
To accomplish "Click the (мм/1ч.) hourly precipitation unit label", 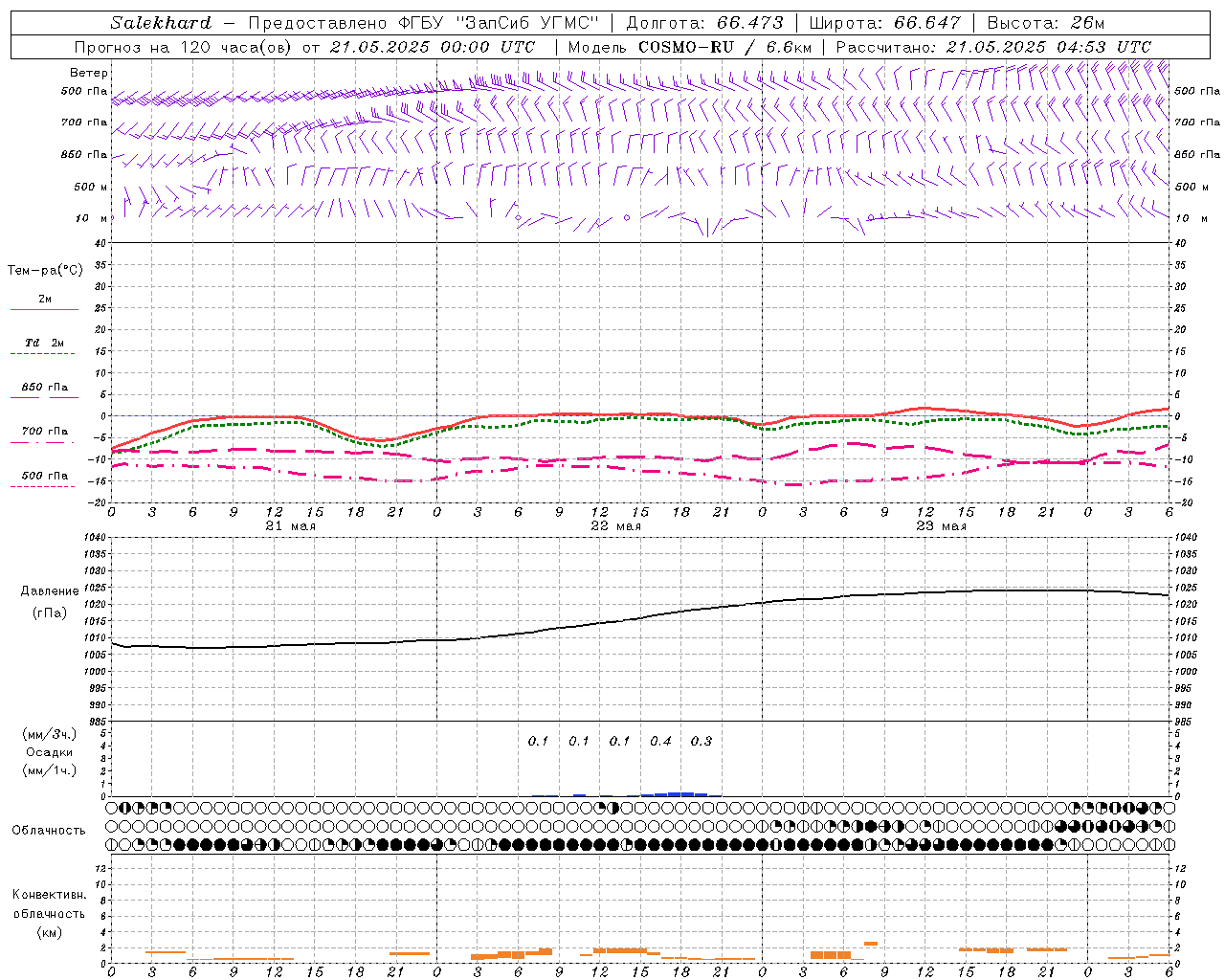I will click(50, 770).
